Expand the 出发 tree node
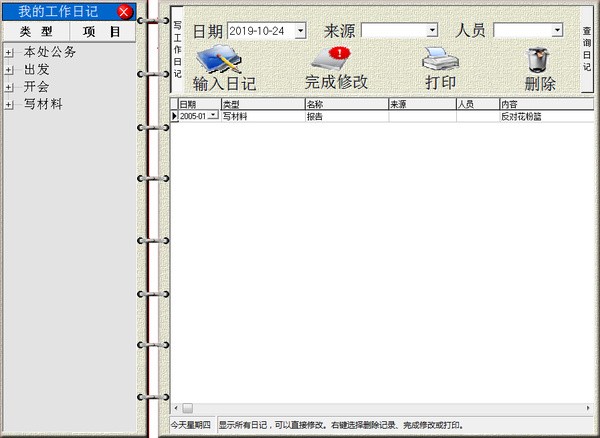This screenshot has height=438, width=600. tap(9, 70)
